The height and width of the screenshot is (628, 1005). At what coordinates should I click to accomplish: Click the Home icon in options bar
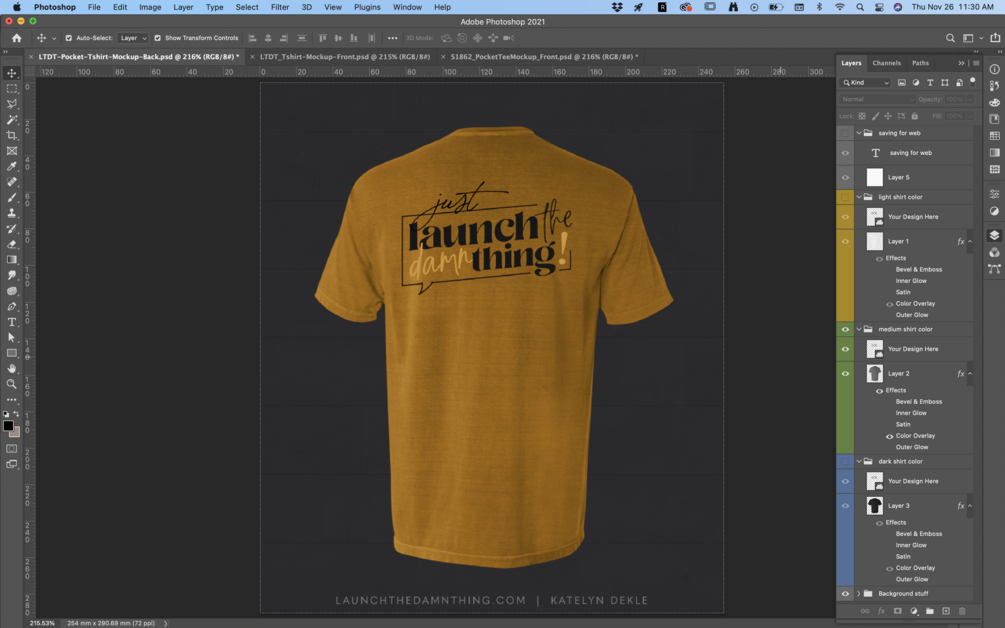[x=17, y=38]
